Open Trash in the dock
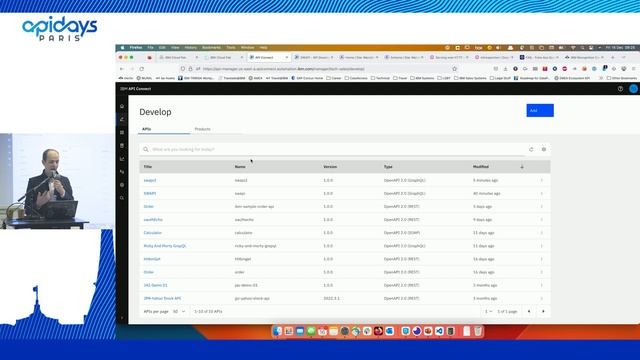640x360 pixels. [x=478, y=331]
